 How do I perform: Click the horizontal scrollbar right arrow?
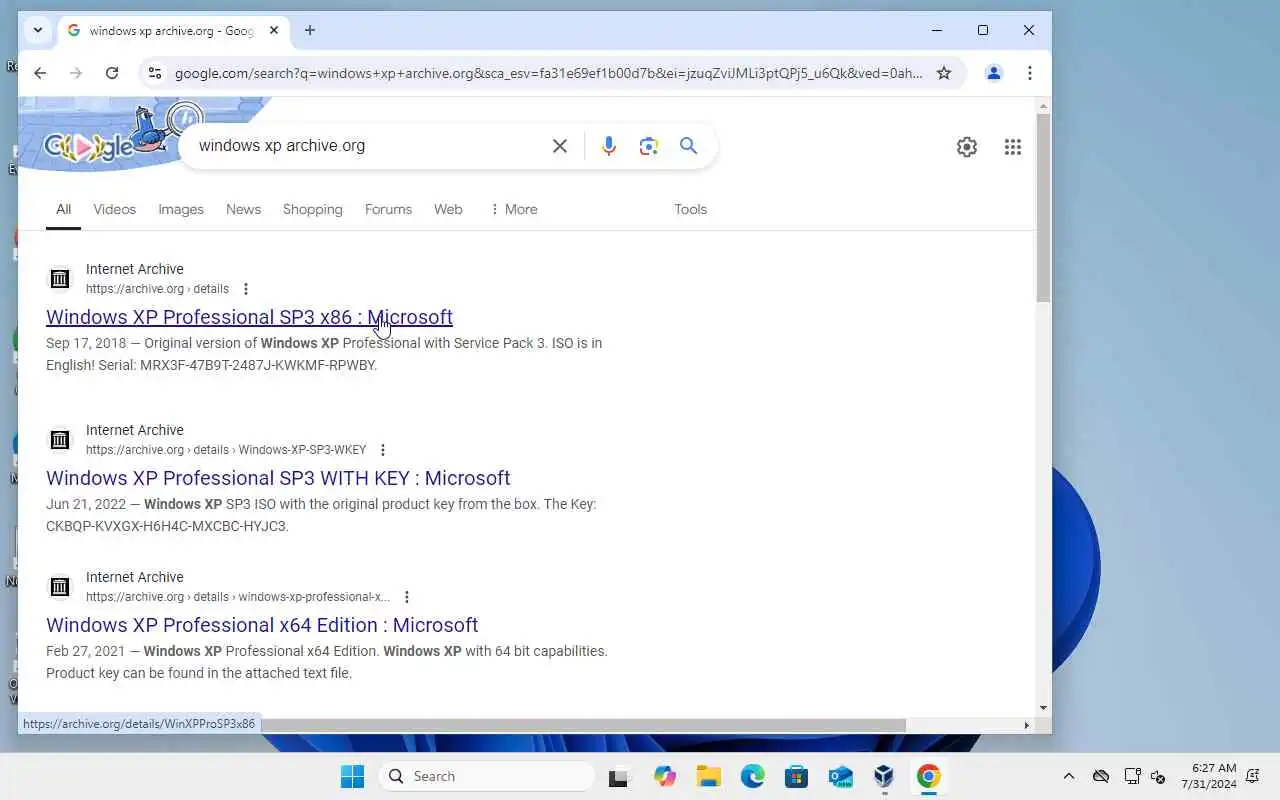pos(1026,725)
